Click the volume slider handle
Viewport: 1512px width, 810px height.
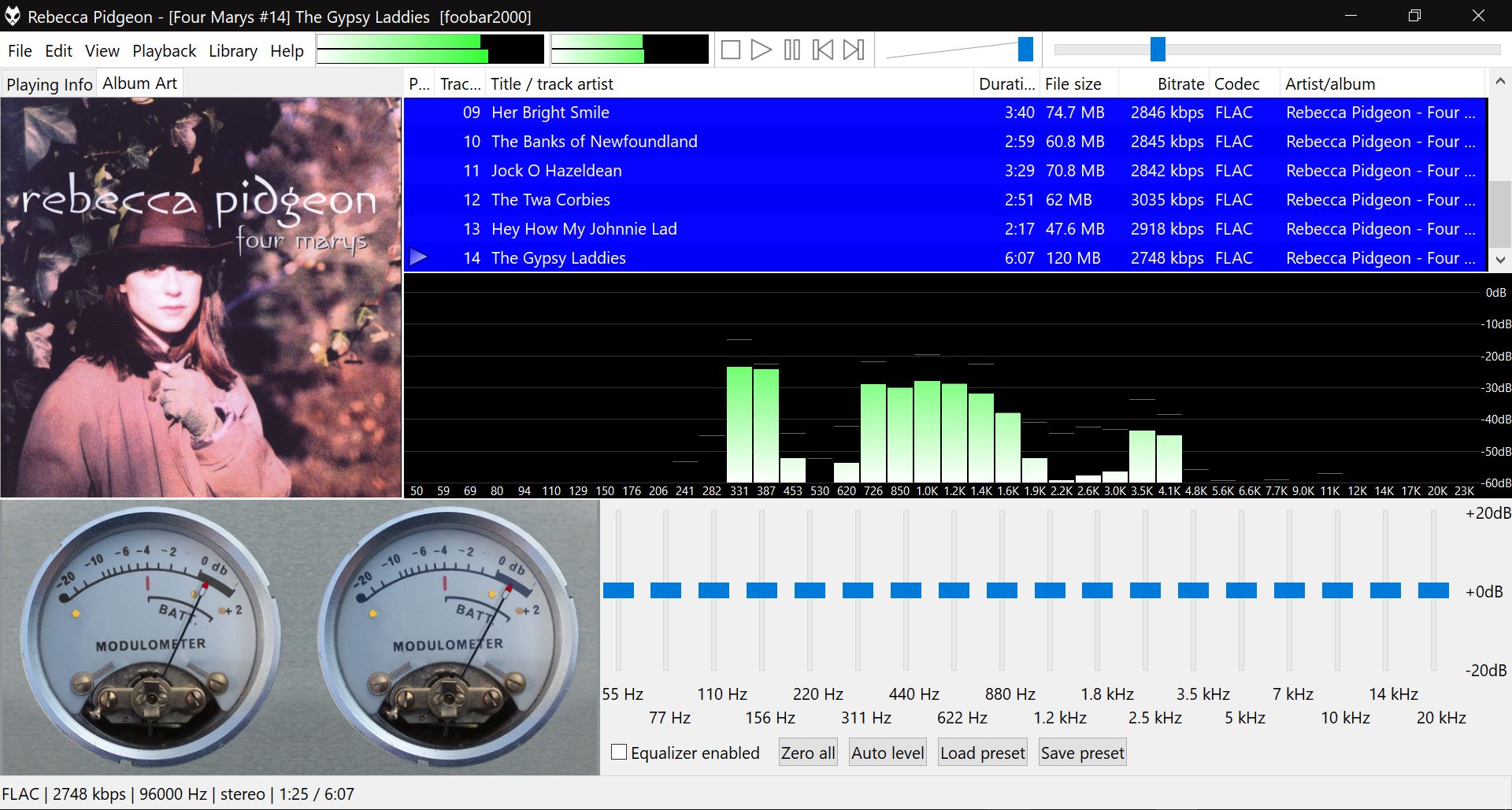[x=1025, y=49]
